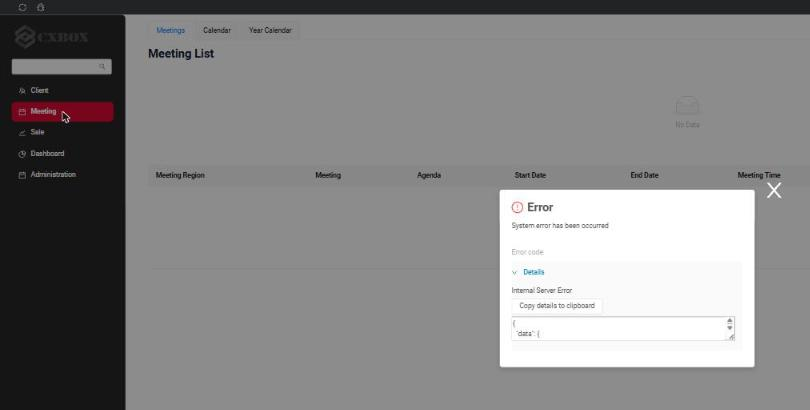Screen dimensions: 810x410
Task: Click the text area scroll down arrow
Action: coord(729,328)
